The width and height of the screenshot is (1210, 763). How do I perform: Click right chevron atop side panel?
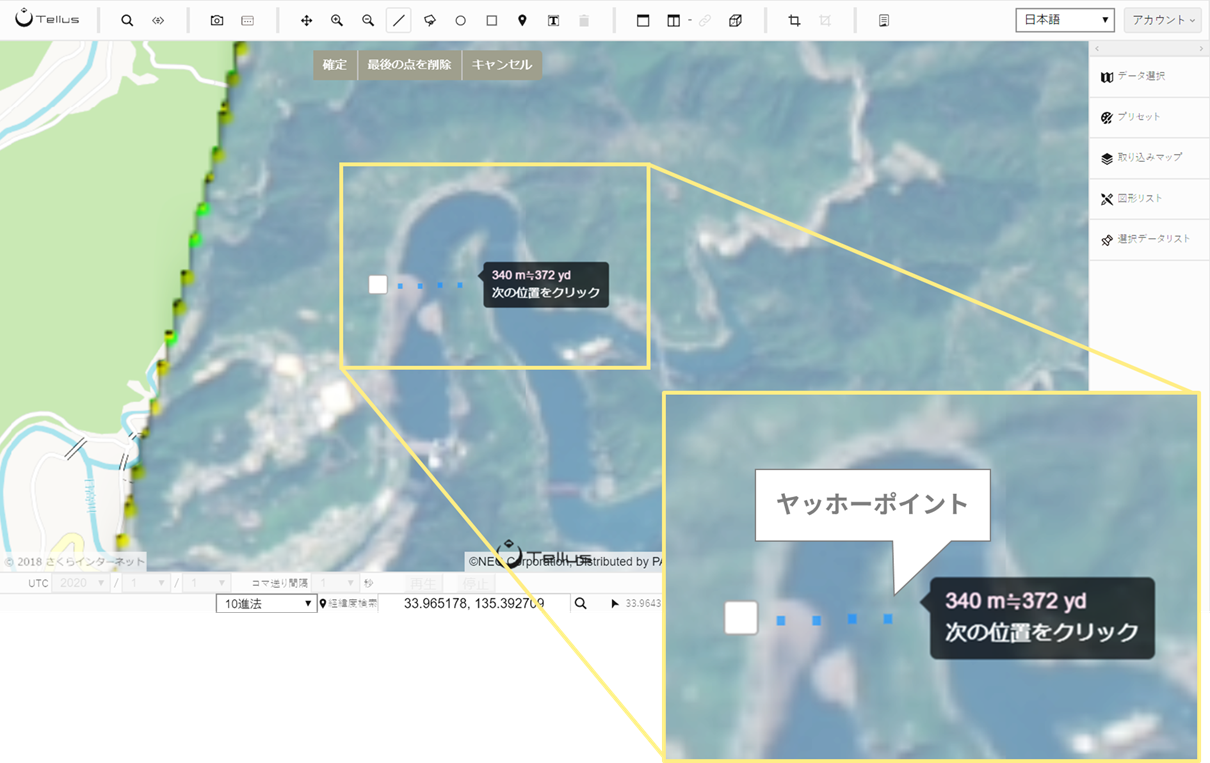click(x=1201, y=49)
